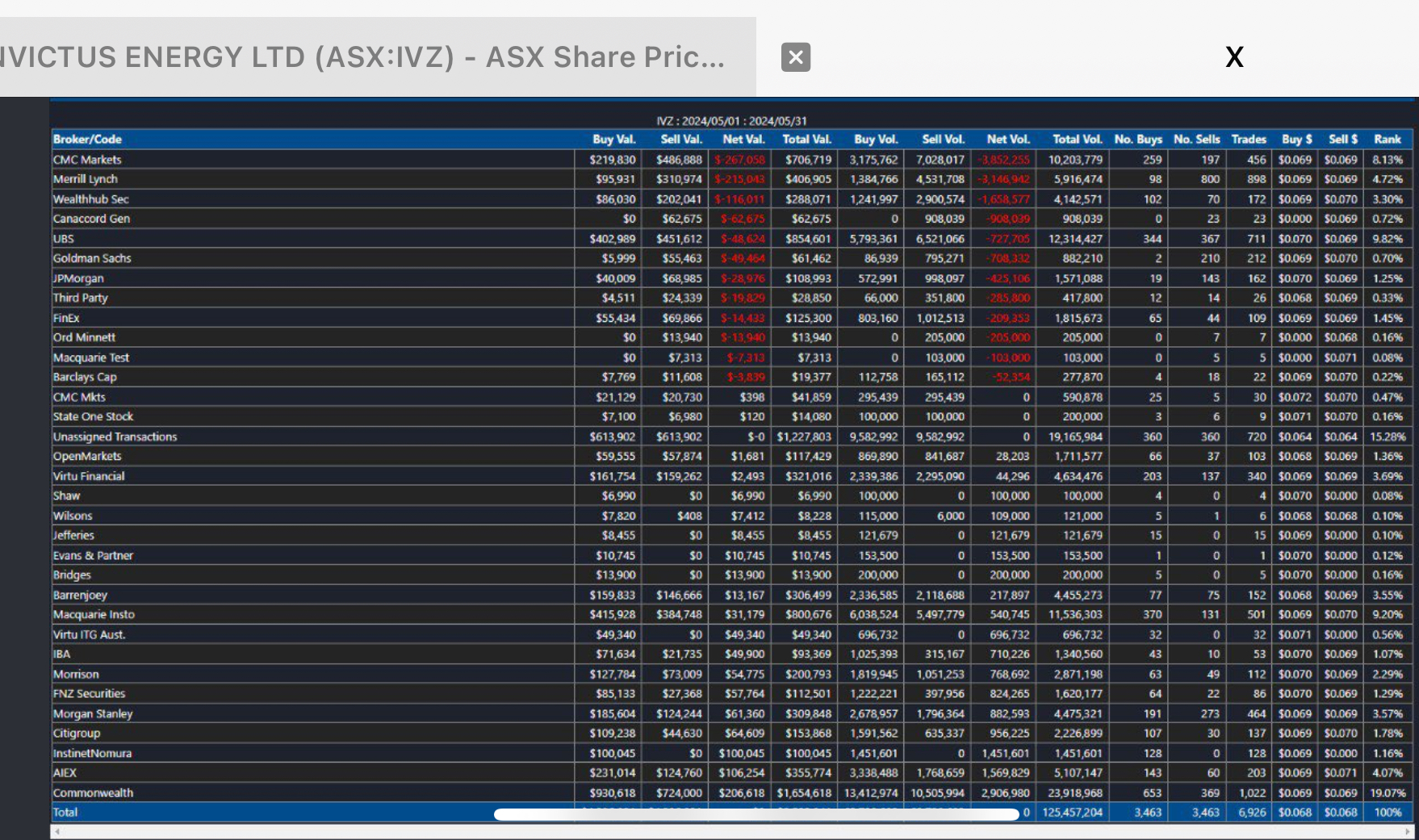This screenshot has width=1419, height=840.
Task: Select the Commonwealth broker row
Action: [732, 792]
